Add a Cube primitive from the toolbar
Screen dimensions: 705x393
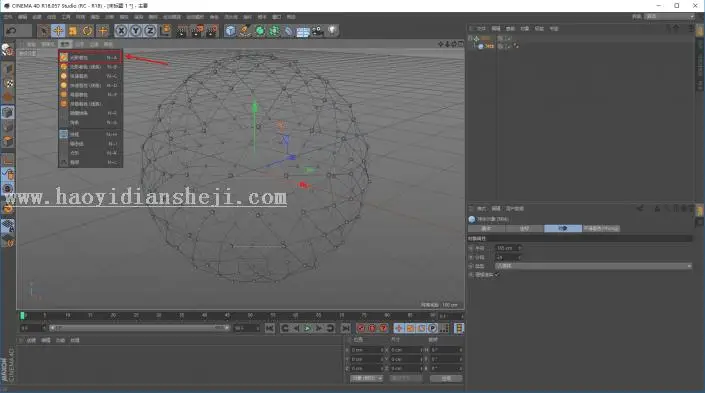230,31
